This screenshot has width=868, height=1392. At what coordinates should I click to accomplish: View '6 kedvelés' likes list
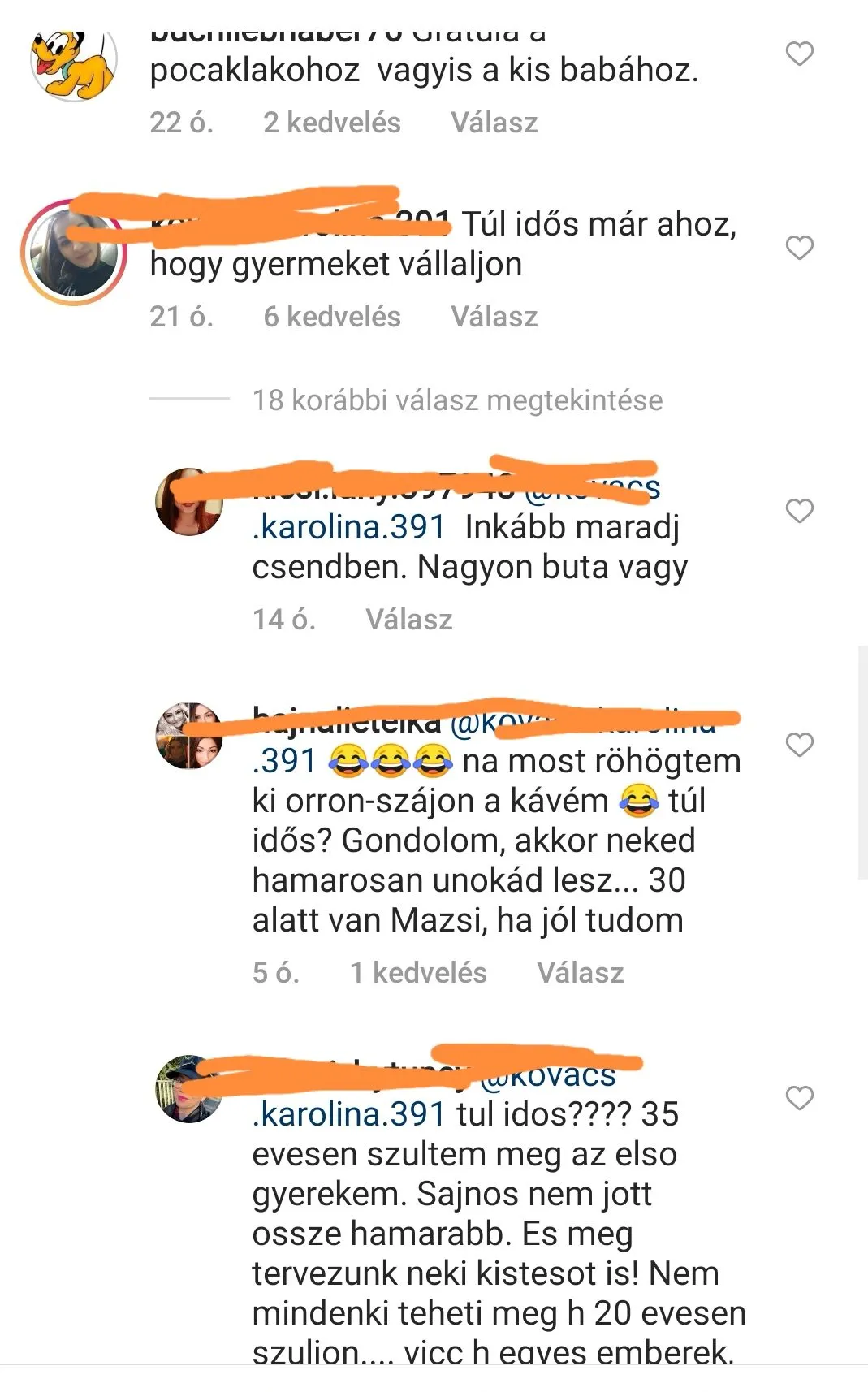click(332, 317)
